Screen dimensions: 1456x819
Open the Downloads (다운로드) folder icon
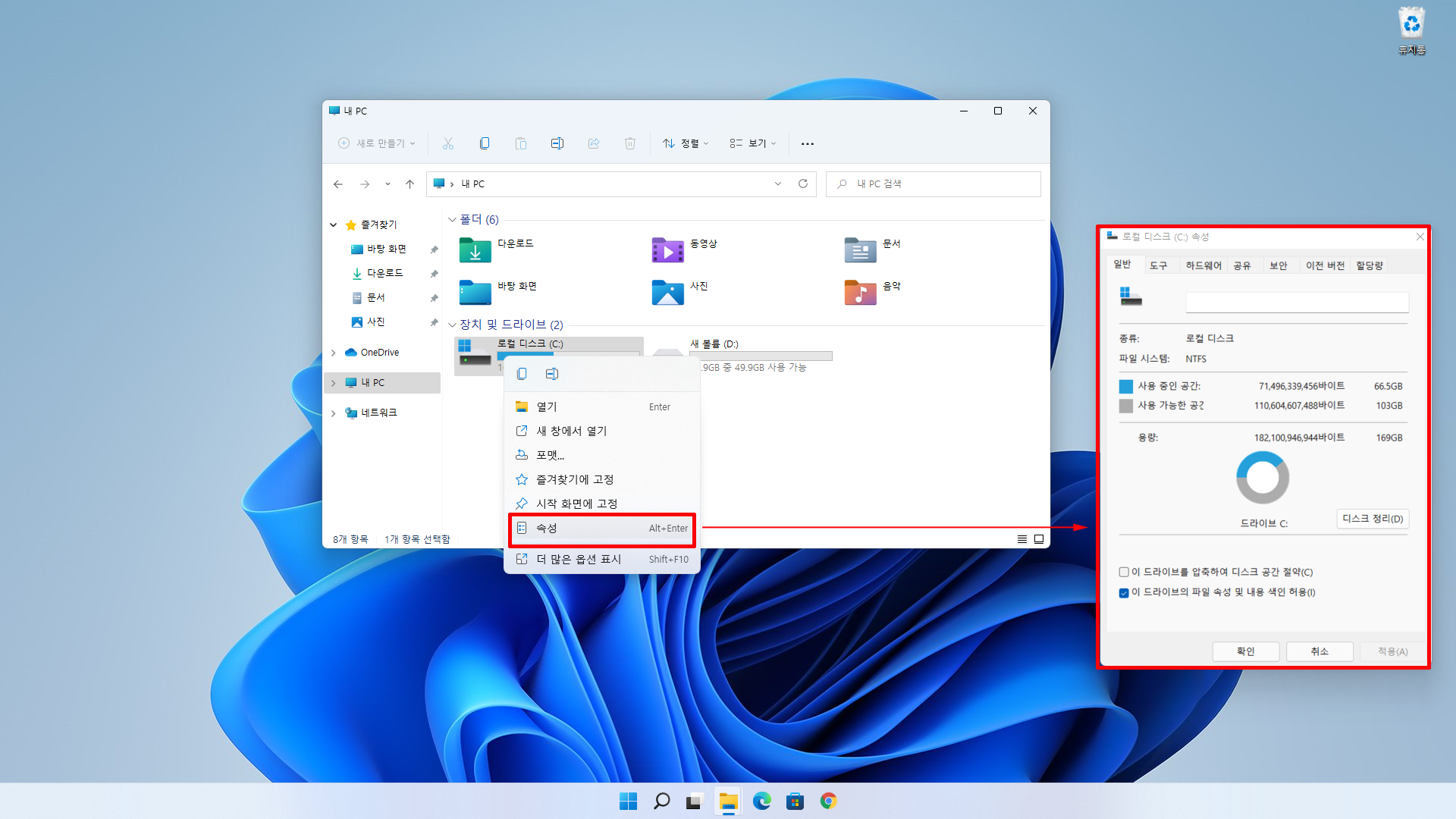click(475, 249)
